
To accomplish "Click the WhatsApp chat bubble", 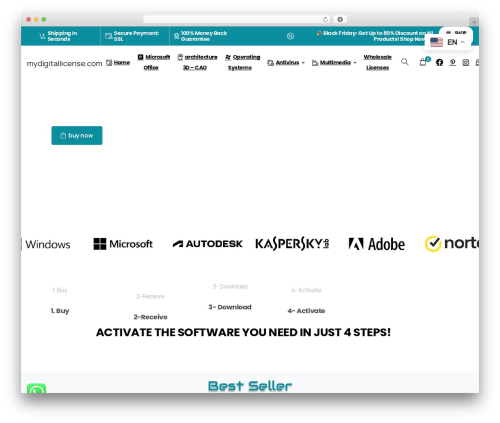I will click(36, 388).
